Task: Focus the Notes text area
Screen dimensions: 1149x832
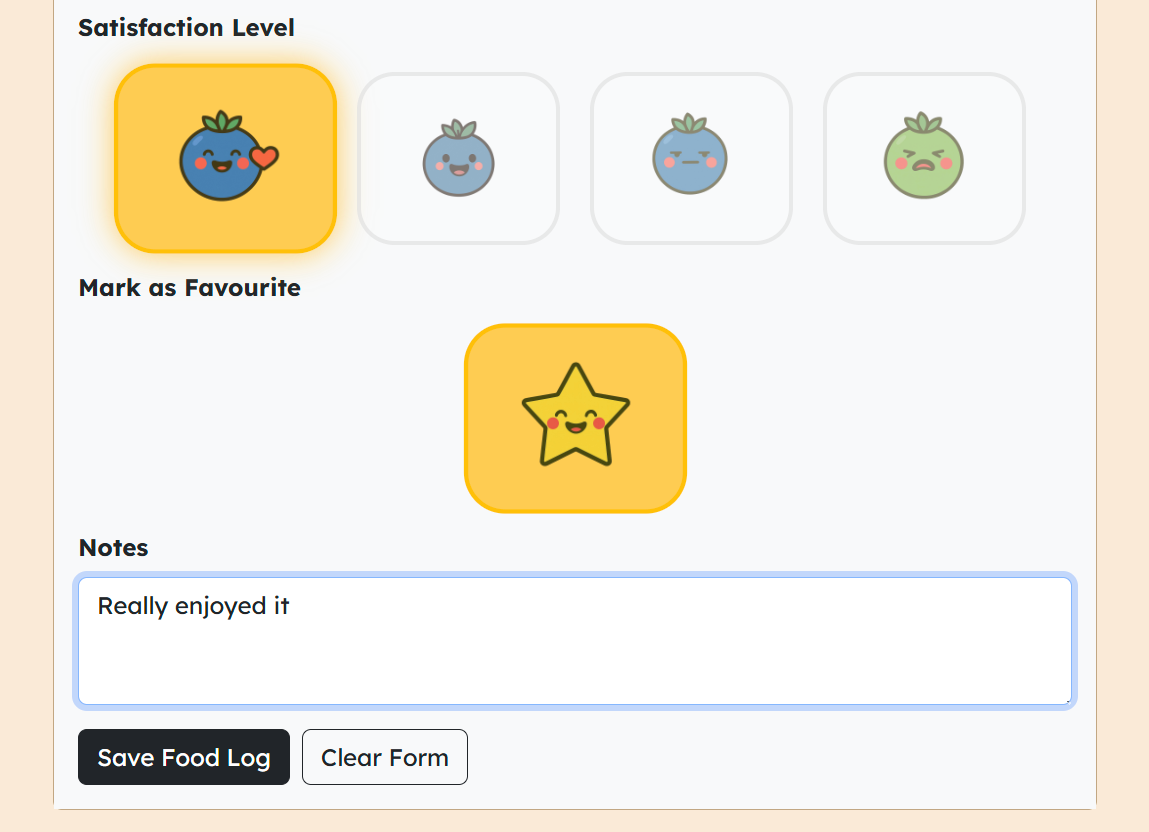Action: (x=575, y=641)
